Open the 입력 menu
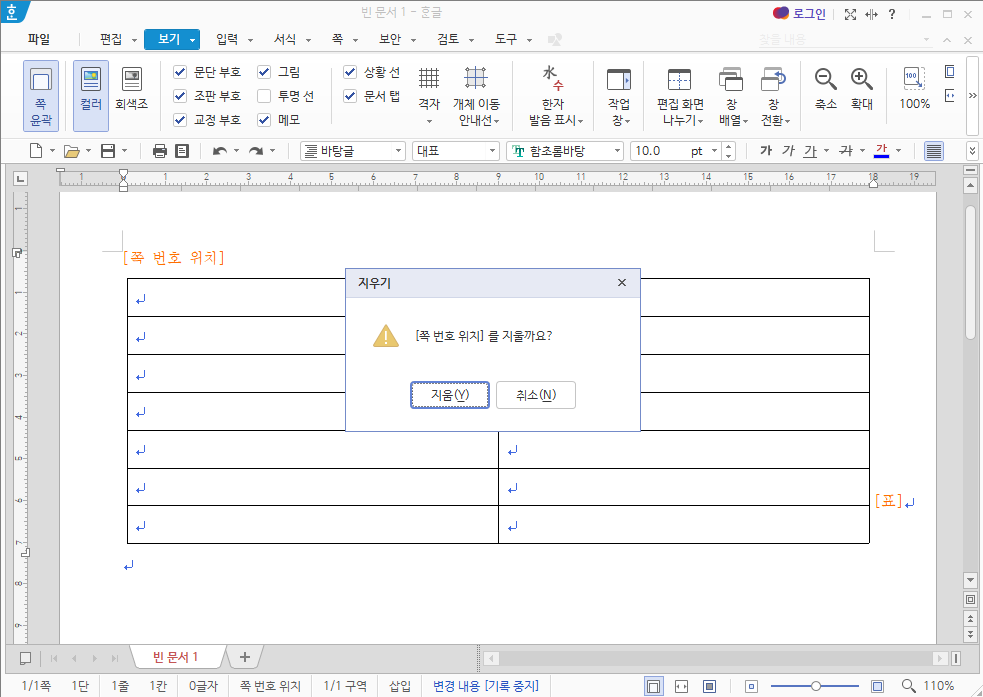This screenshot has width=983, height=697. 227,39
